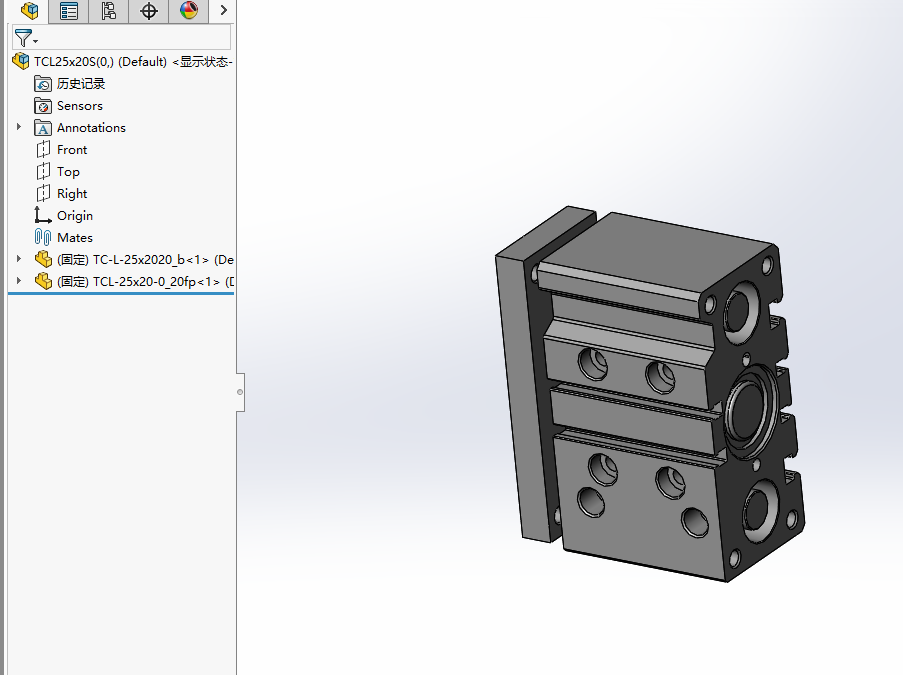Screen dimensions: 903x675
Task: Open the feature tree filter dropdown
Action: 26,38
